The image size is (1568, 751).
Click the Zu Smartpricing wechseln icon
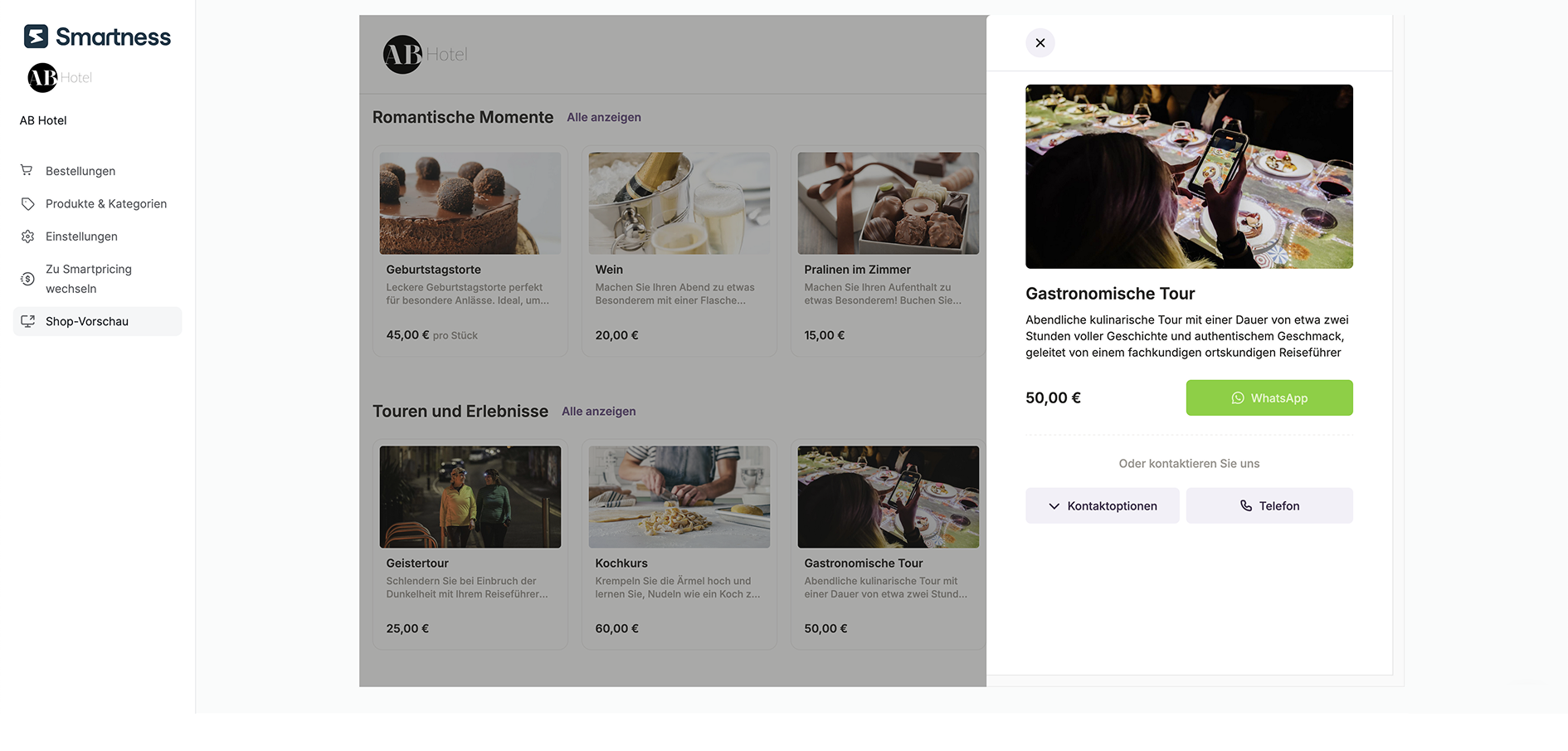[27, 278]
